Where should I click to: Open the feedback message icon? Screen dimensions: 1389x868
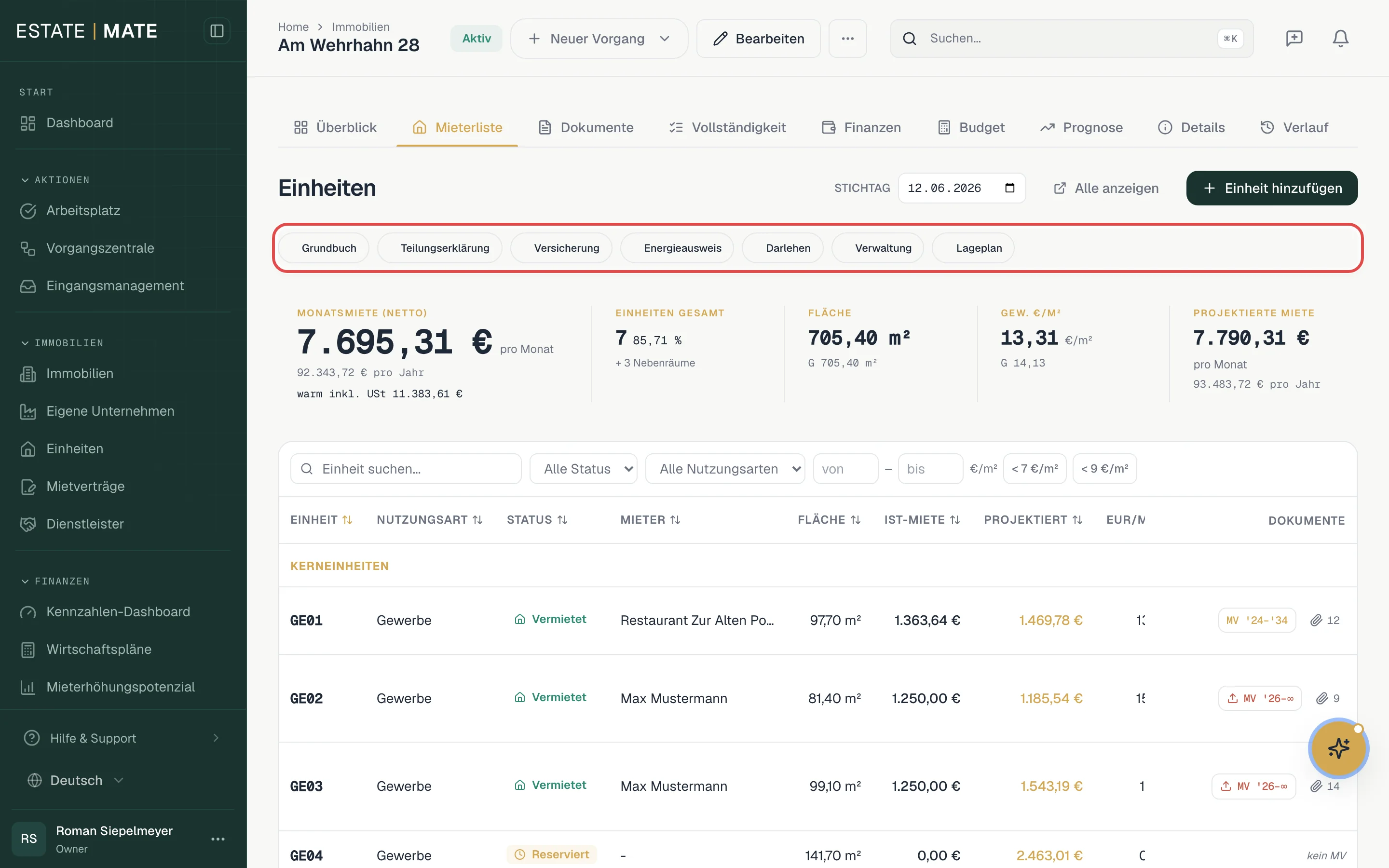point(1294,39)
